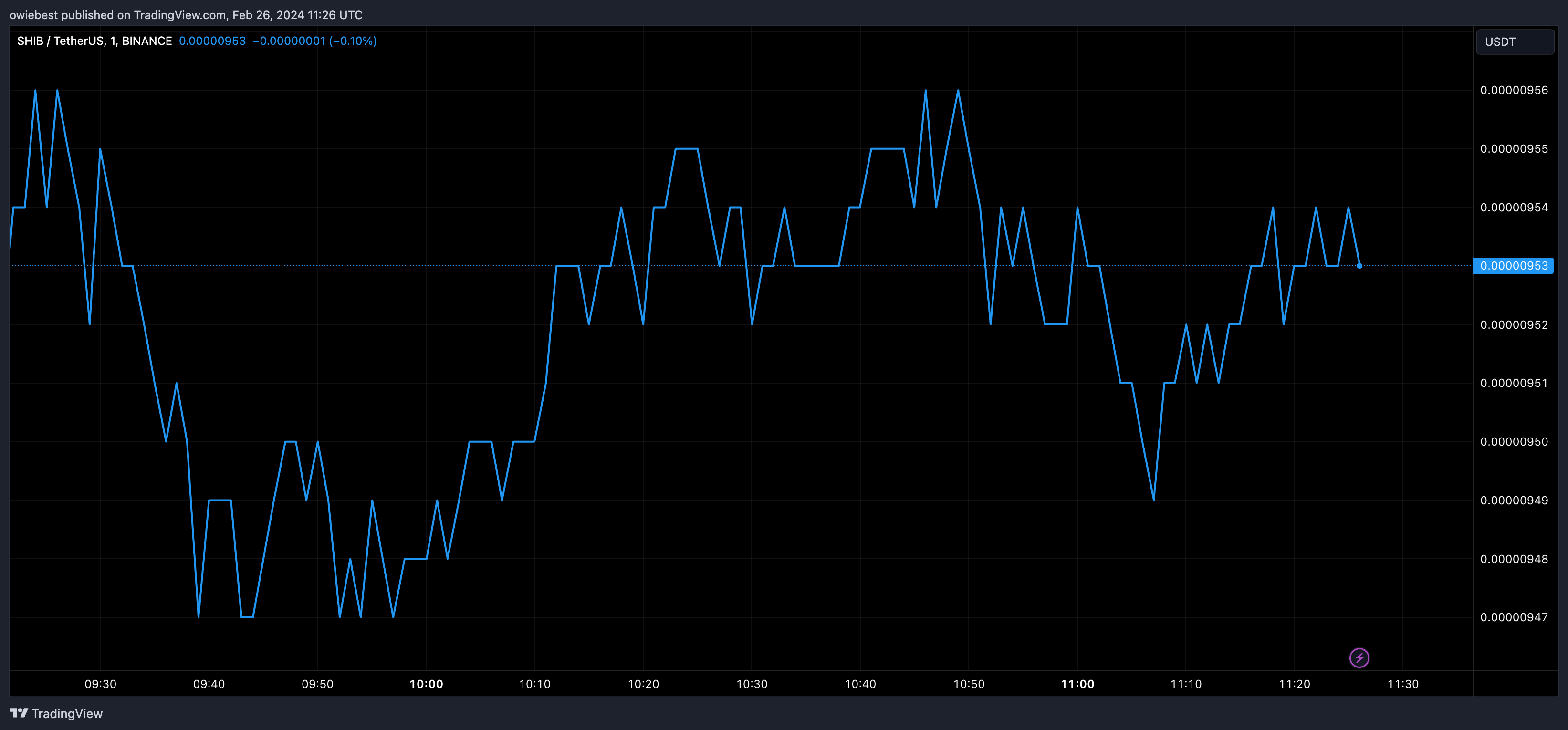Click the 0.00000956 price scale label
Viewport: 1568px width, 730px height.
point(1514,90)
